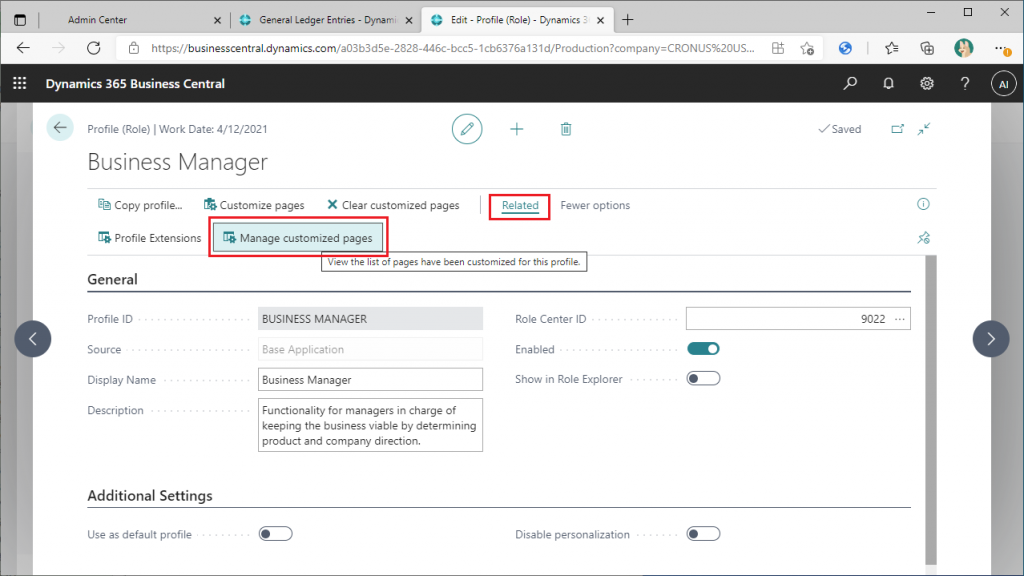
Task: Collapse the General section heading
Action: (112, 280)
